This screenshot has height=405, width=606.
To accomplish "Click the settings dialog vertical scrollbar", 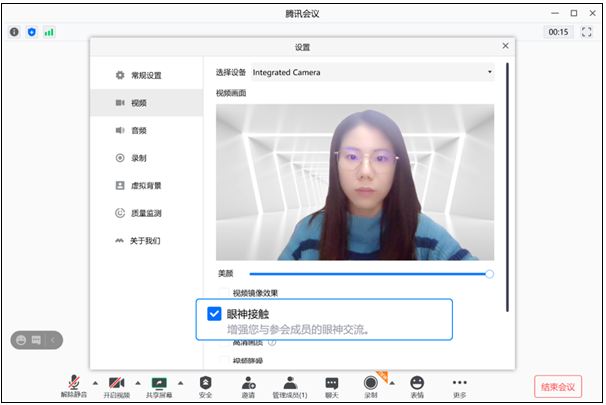I will [x=507, y=187].
